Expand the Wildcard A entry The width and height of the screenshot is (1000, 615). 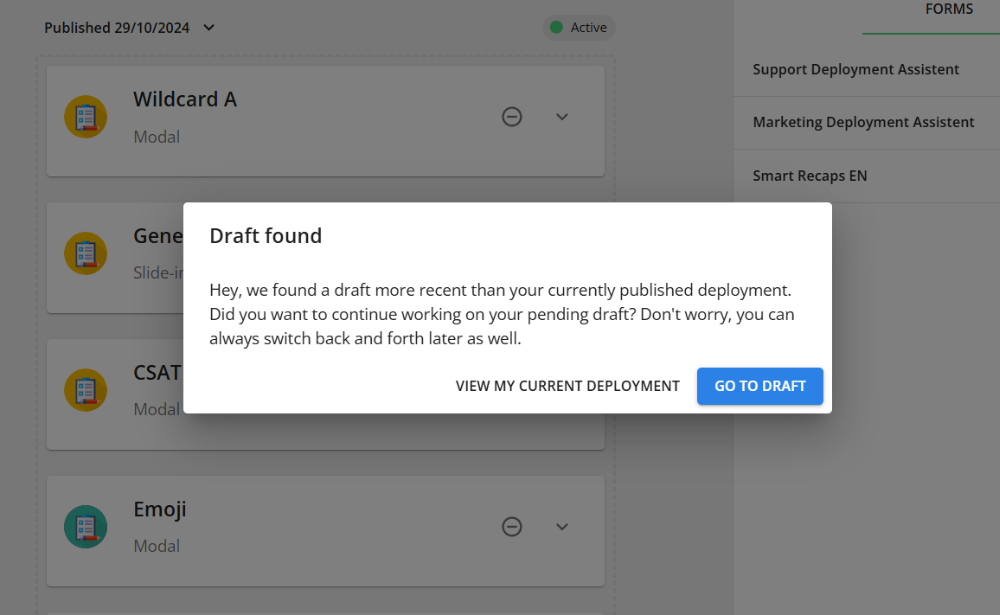pos(561,117)
